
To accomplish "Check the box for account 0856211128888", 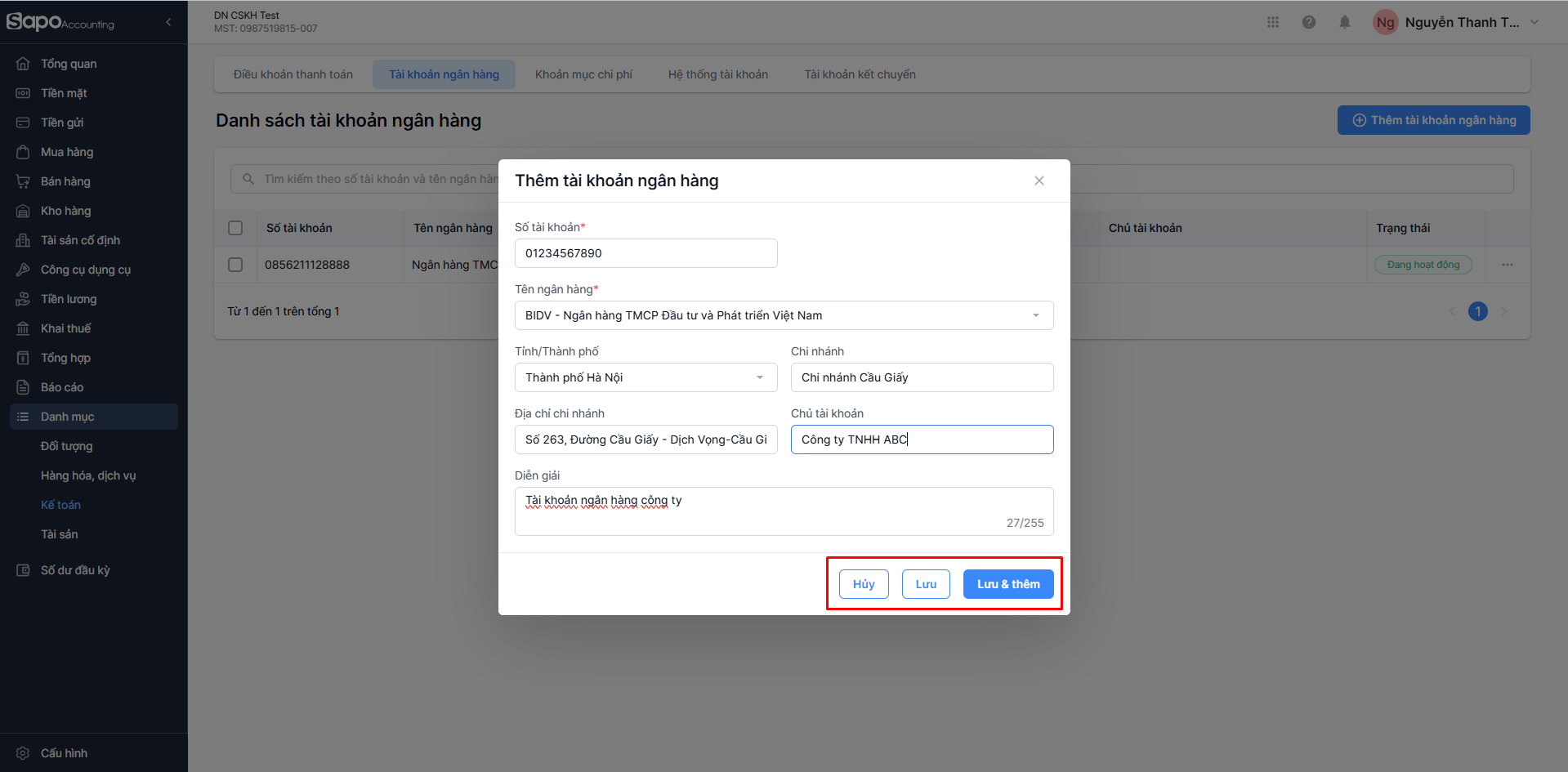I will coord(235,265).
